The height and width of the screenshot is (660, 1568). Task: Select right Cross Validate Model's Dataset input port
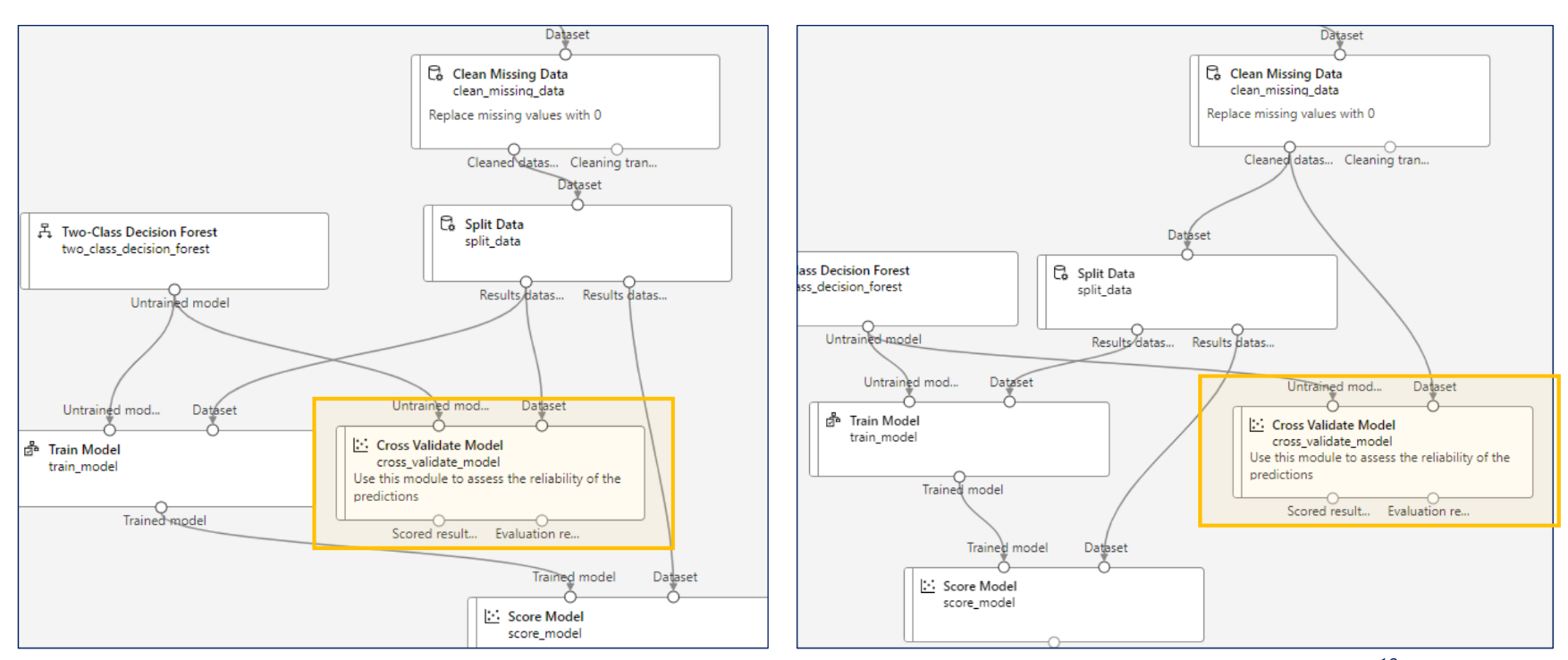coord(1433,406)
